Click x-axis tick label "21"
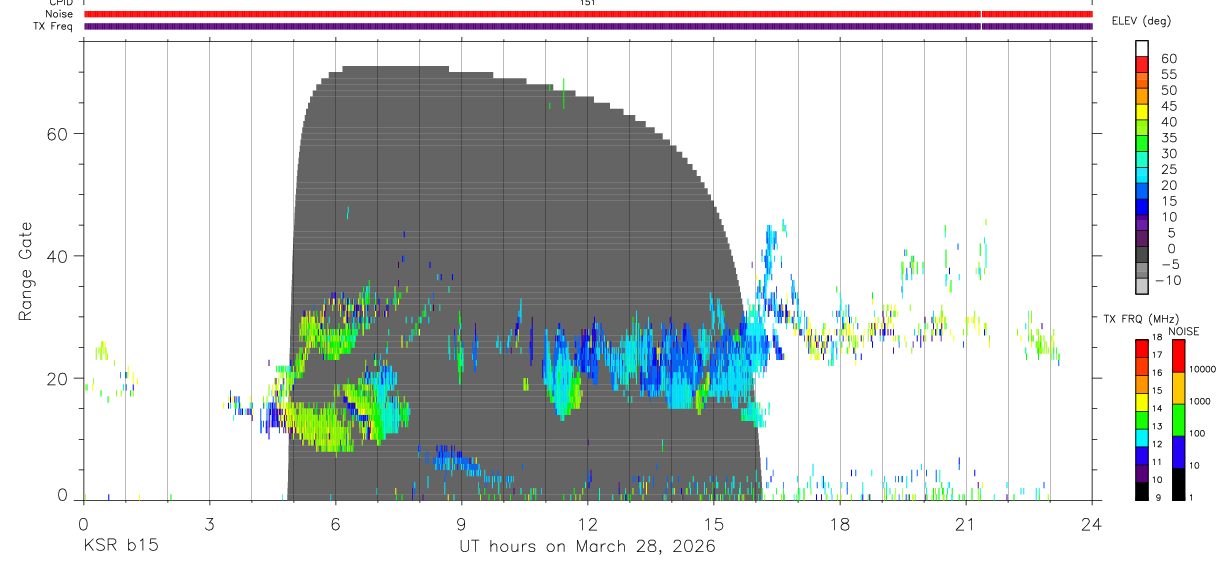1228x567 pixels. [966, 525]
